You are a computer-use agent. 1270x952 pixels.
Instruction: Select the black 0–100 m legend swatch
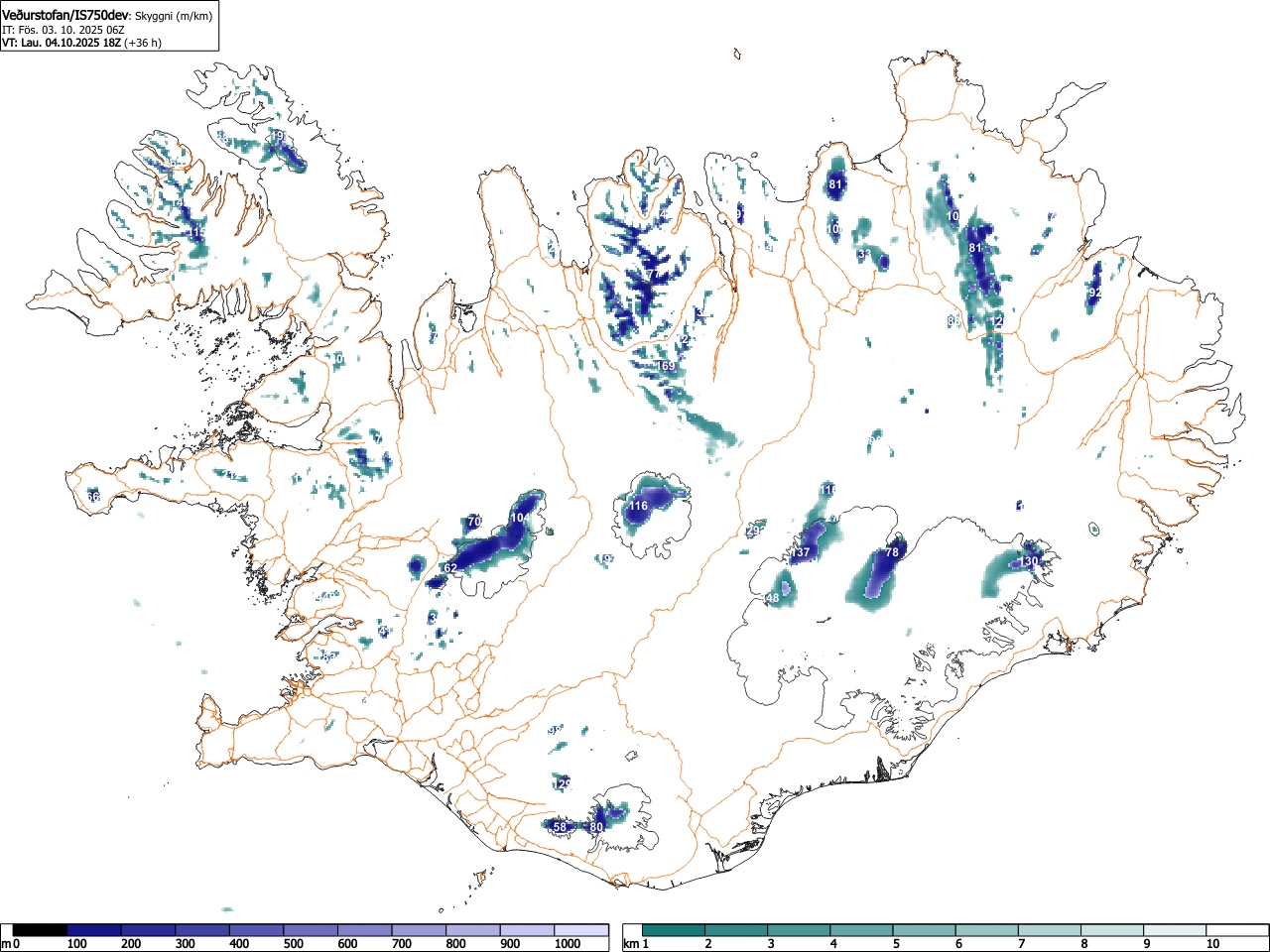click(x=40, y=930)
